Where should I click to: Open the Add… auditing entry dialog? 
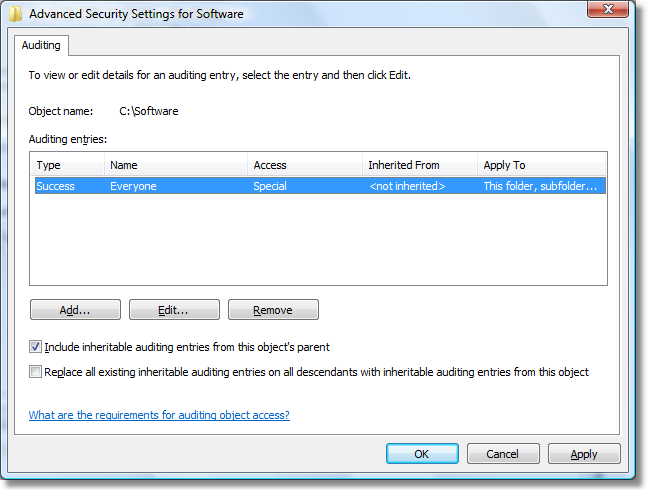75,310
